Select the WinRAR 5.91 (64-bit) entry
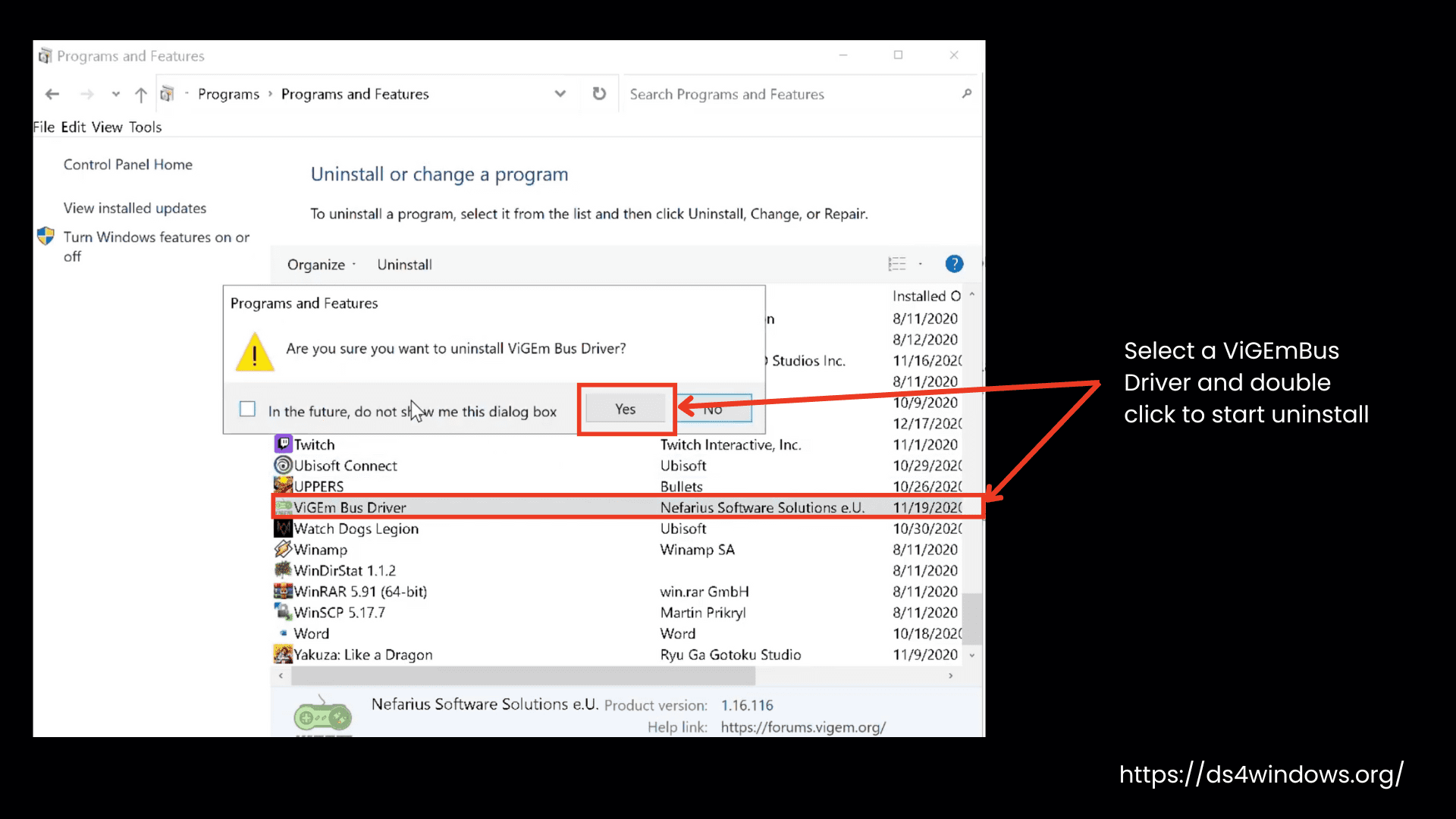Image resolution: width=1456 pixels, height=819 pixels. point(360,591)
